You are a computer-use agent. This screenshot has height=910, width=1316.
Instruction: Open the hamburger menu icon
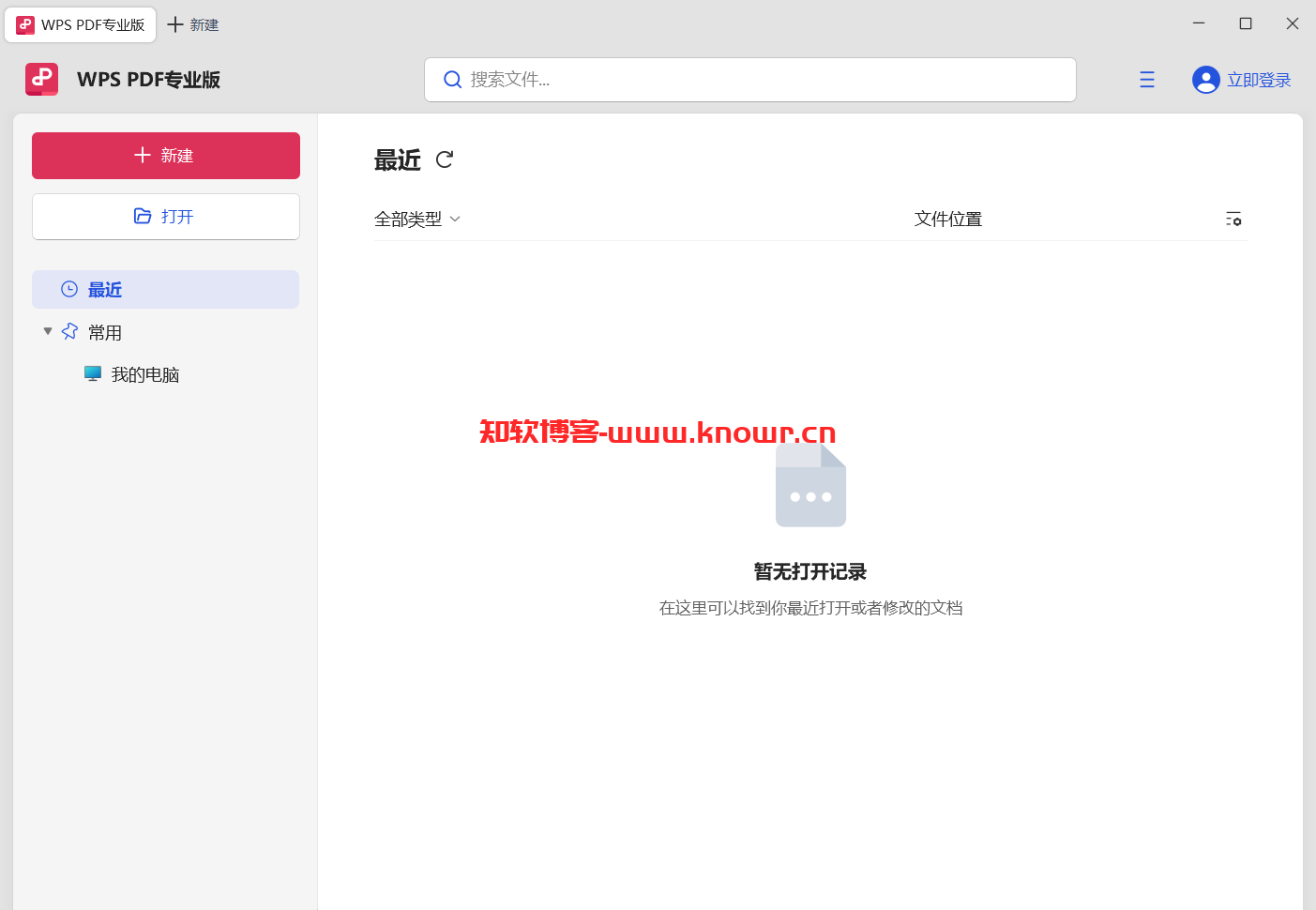1147,80
